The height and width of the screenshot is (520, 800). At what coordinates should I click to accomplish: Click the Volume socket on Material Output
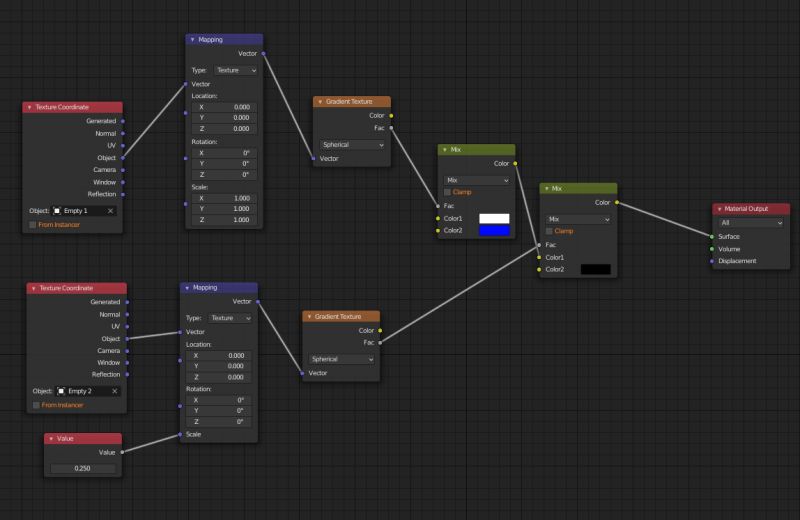(x=712, y=249)
